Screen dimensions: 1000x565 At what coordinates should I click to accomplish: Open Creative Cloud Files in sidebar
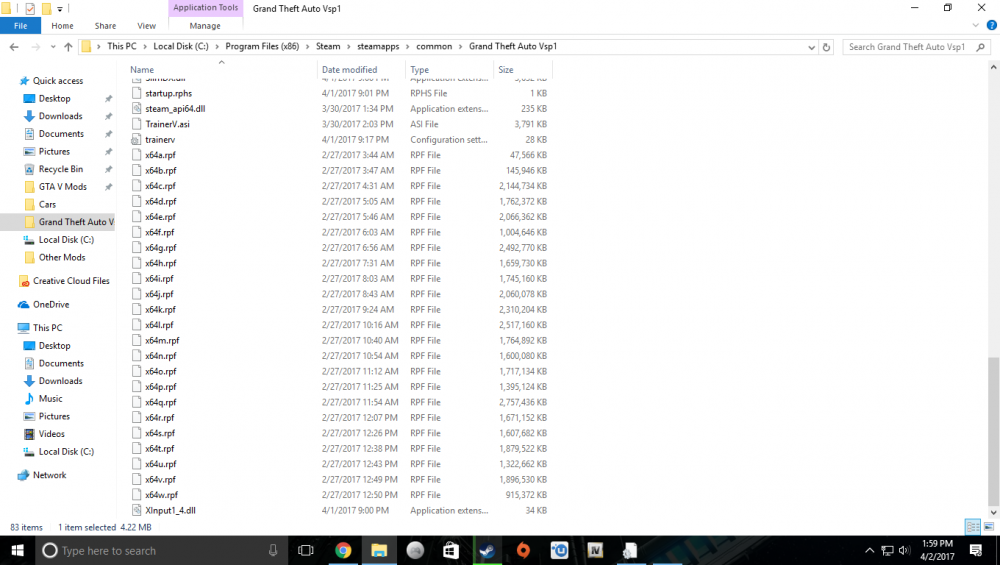pos(71,281)
